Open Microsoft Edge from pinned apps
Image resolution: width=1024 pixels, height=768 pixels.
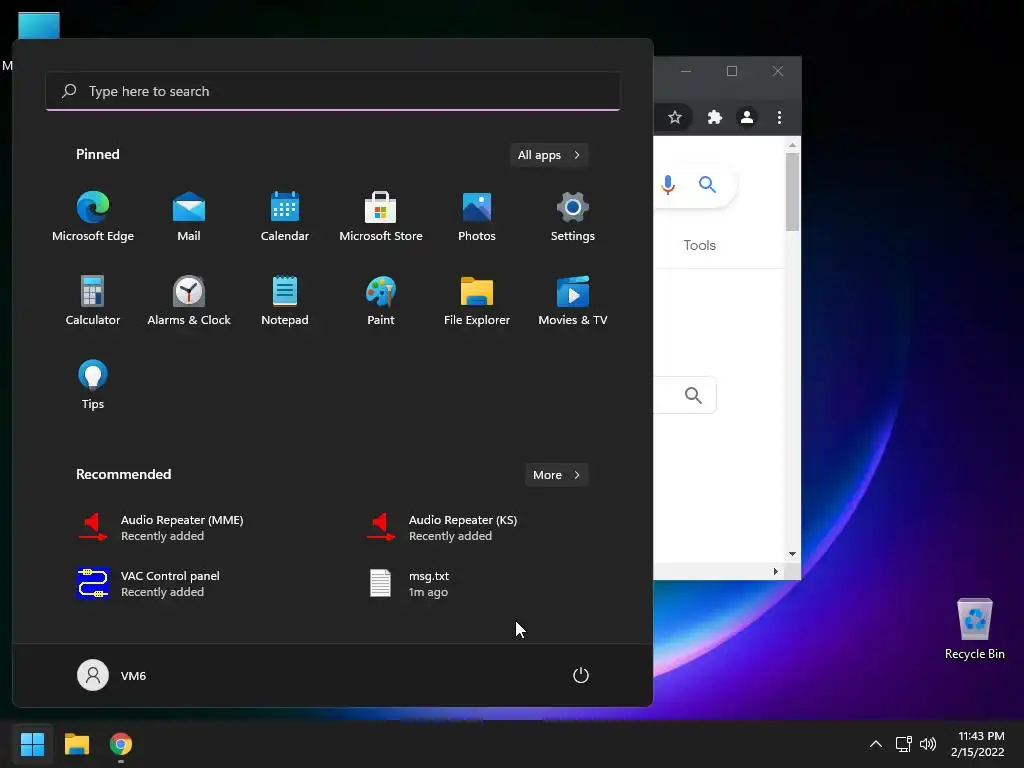click(93, 217)
